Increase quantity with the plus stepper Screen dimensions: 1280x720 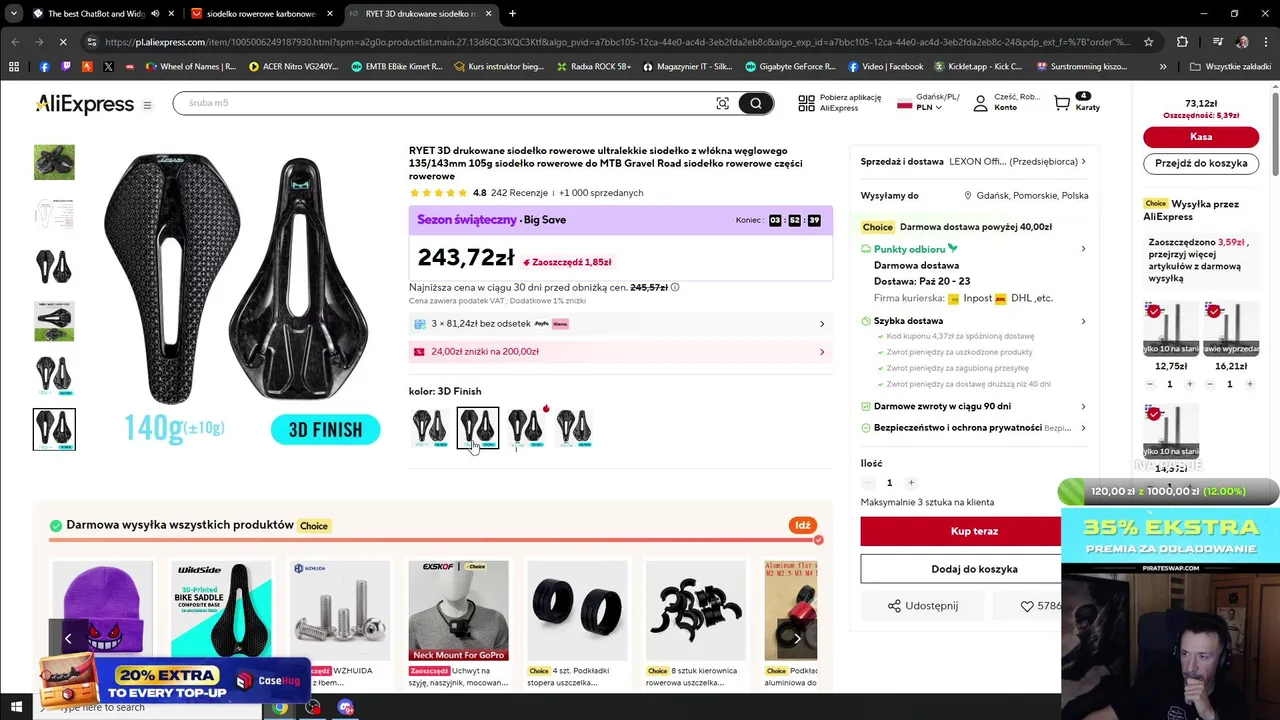(x=911, y=483)
